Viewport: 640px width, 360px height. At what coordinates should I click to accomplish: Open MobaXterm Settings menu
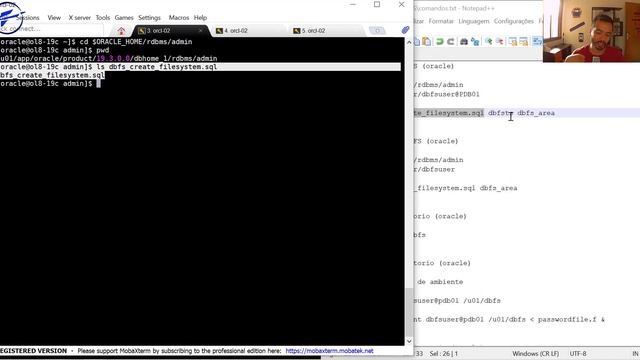tap(149, 18)
